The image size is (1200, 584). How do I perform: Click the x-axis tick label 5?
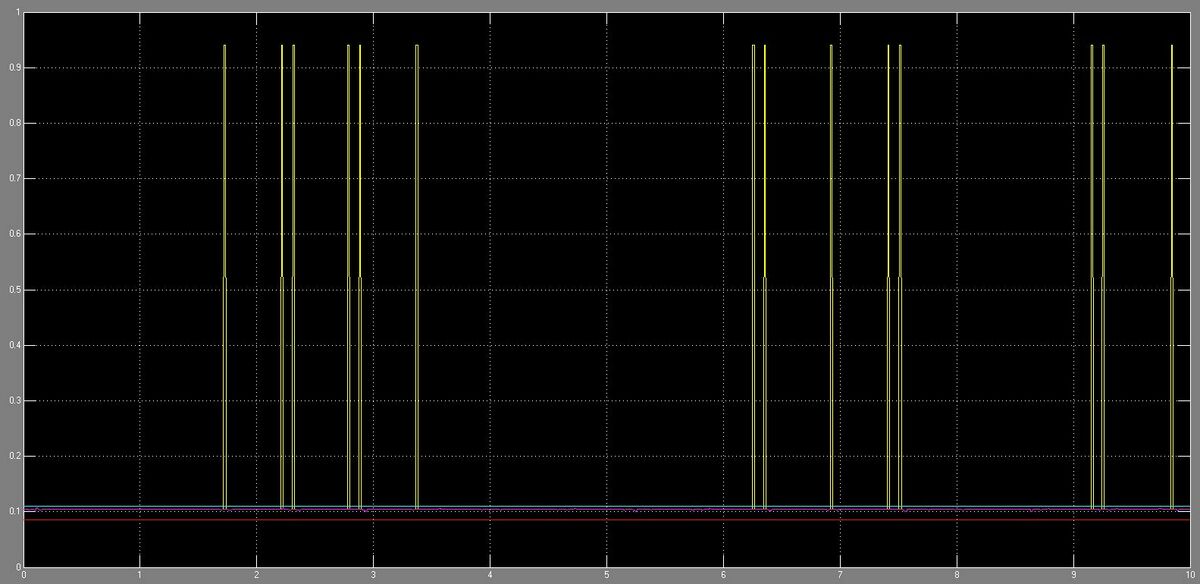pos(607,576)
